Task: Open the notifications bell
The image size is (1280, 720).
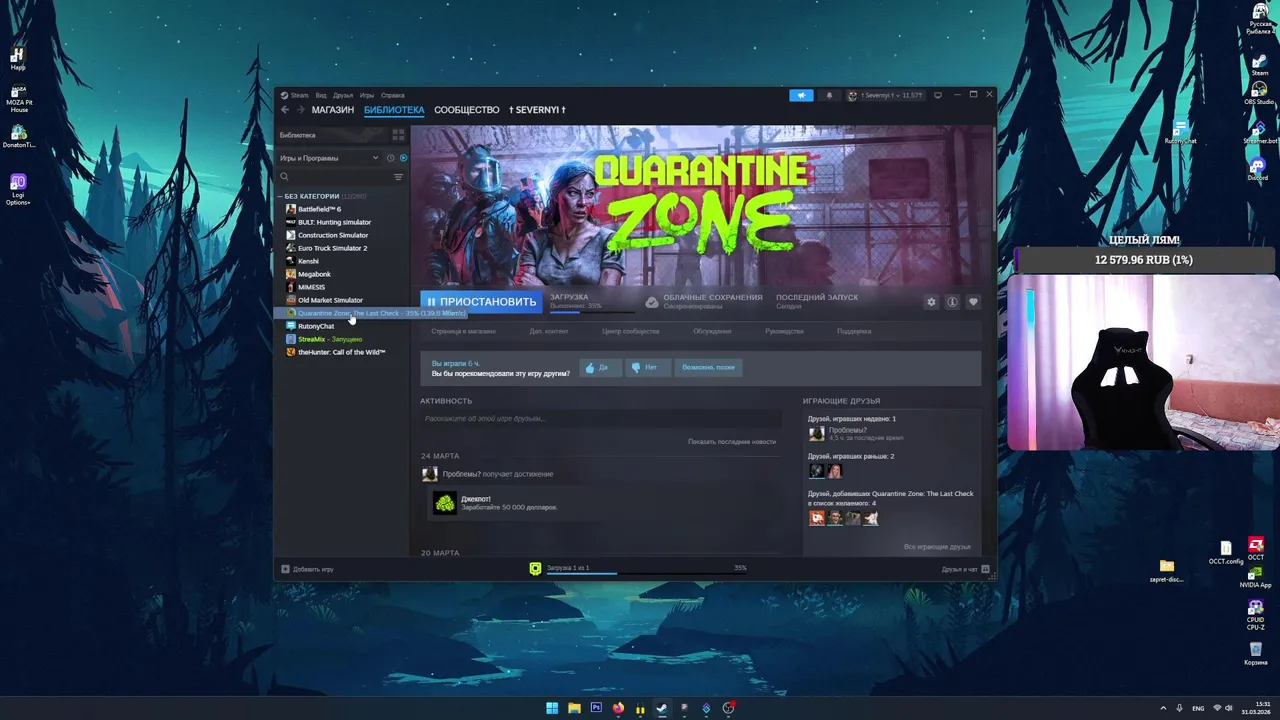Action: 829,95
